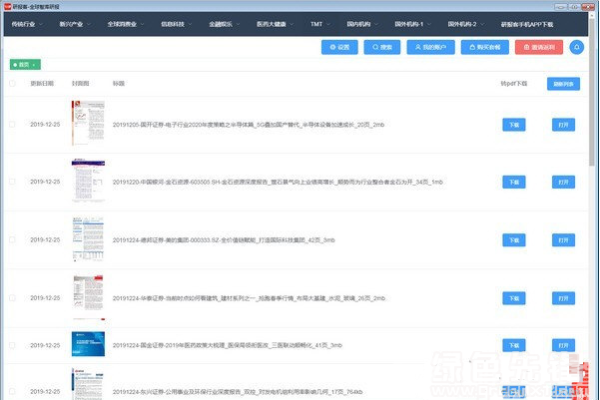This screenshot has height=400, width=600.
Task: Open notifications via the round bell icon
Action: (577, 47)
